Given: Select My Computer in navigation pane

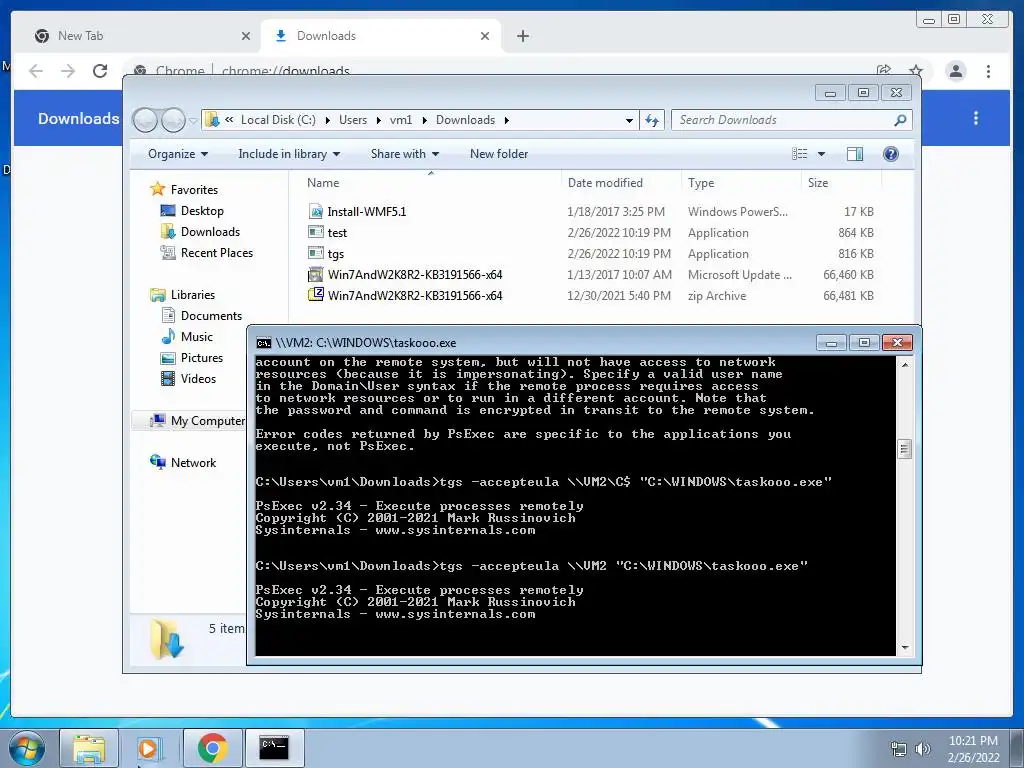Looking at the screenshot, I should [x=197, y=421].
